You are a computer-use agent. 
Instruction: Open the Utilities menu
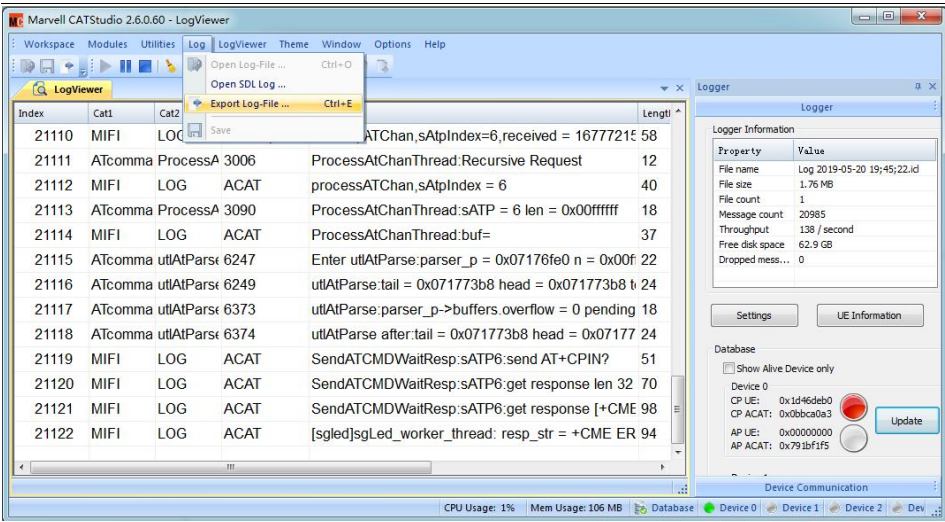pos(158,45)
